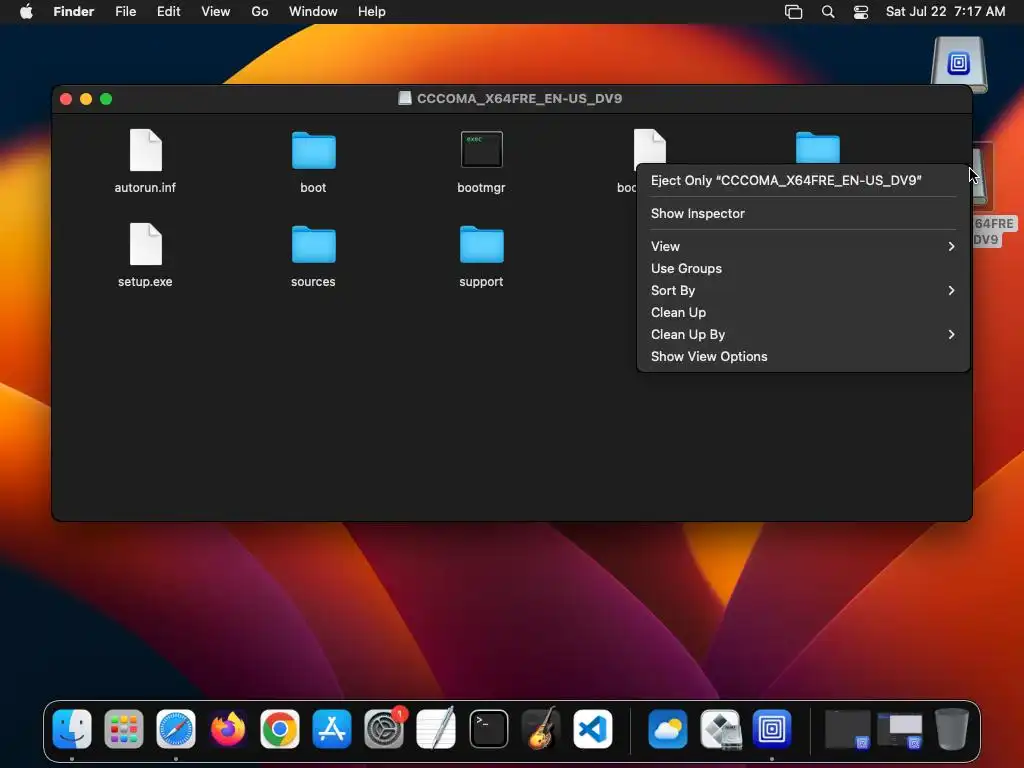Select the boot folder icon

313,151
